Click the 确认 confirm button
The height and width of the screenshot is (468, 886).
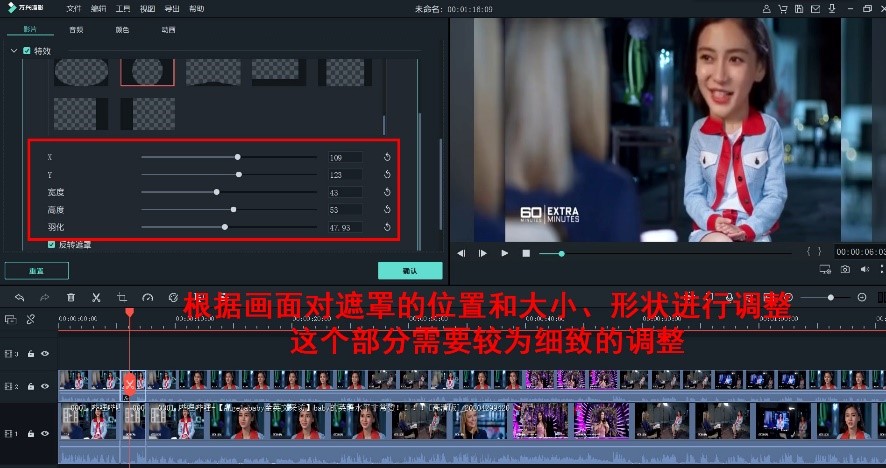[410, 271]
